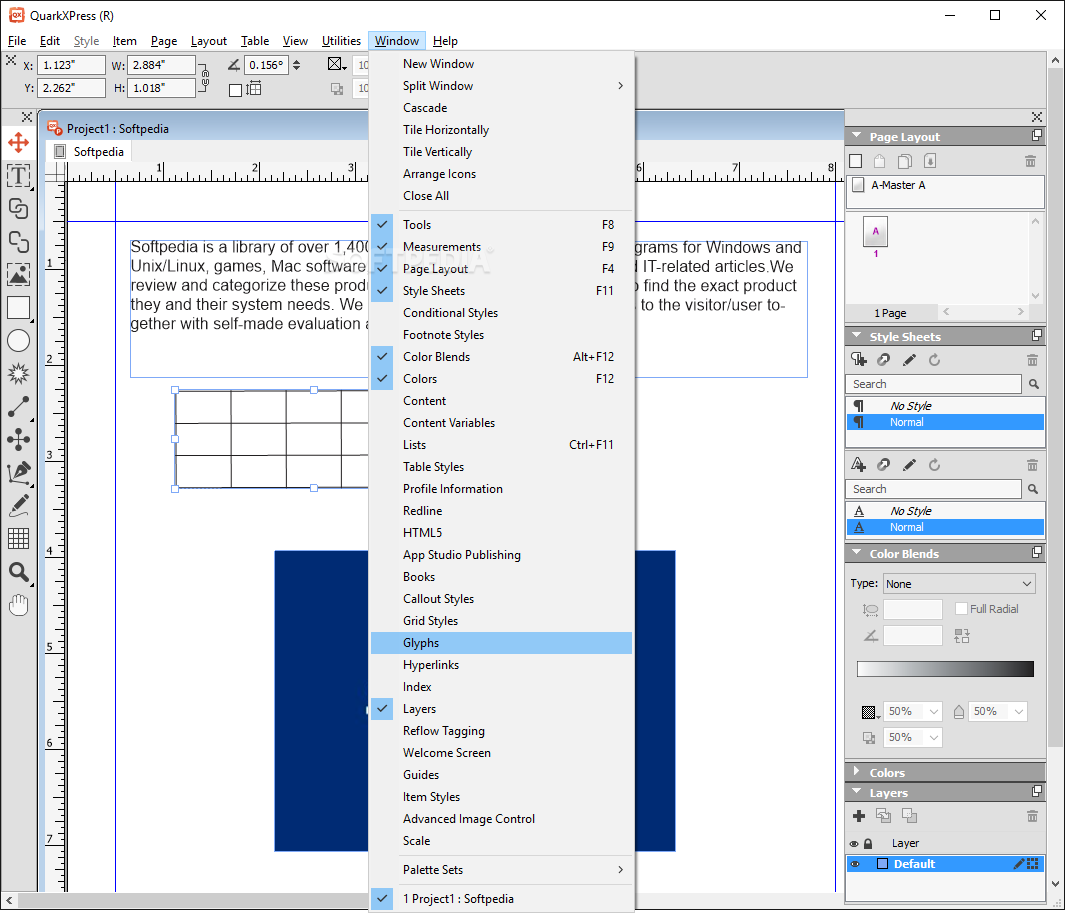Collapse the Color Blends panel
Viewport: 1065px width, 913px height.
[x=856, y=553]
